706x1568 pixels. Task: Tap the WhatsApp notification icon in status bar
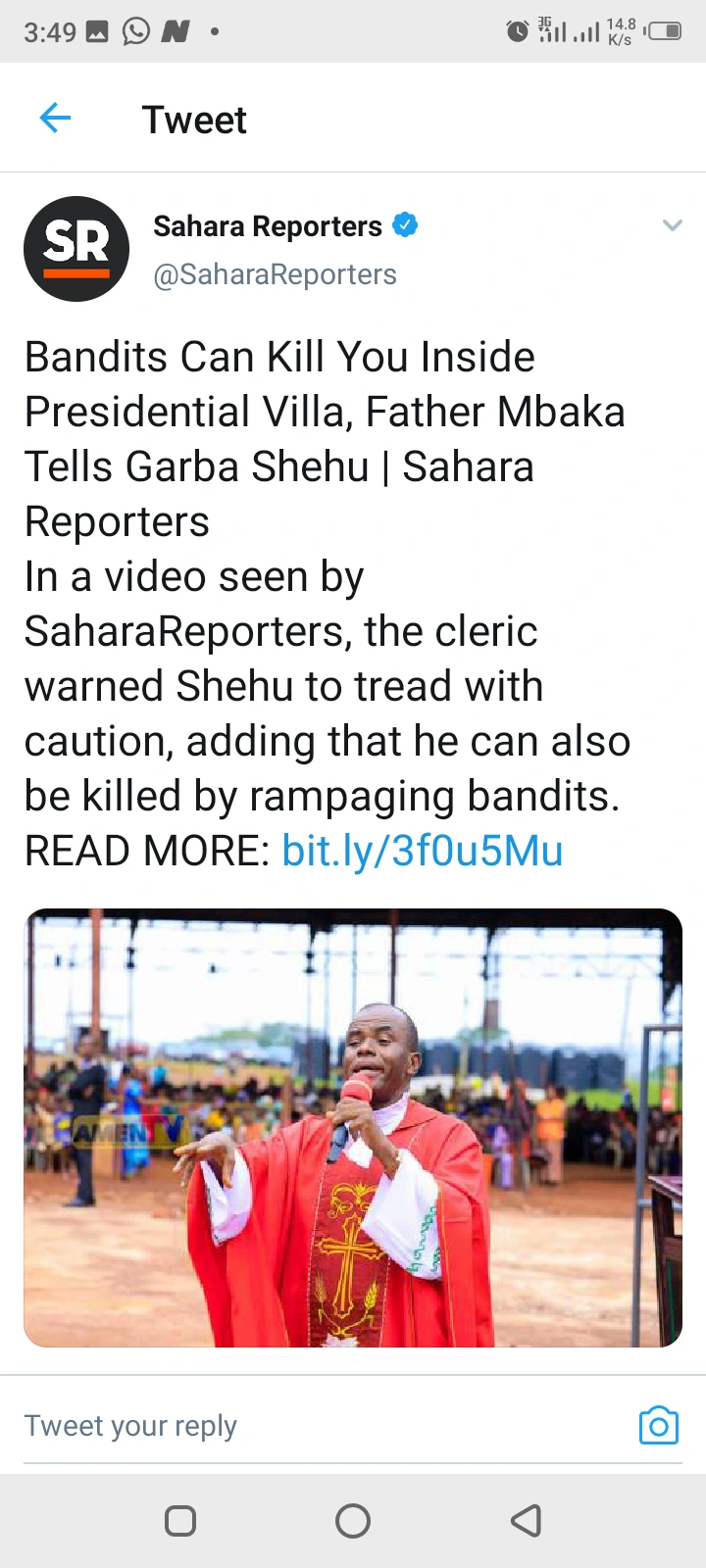pyautogui.click(x=135, y=31)
